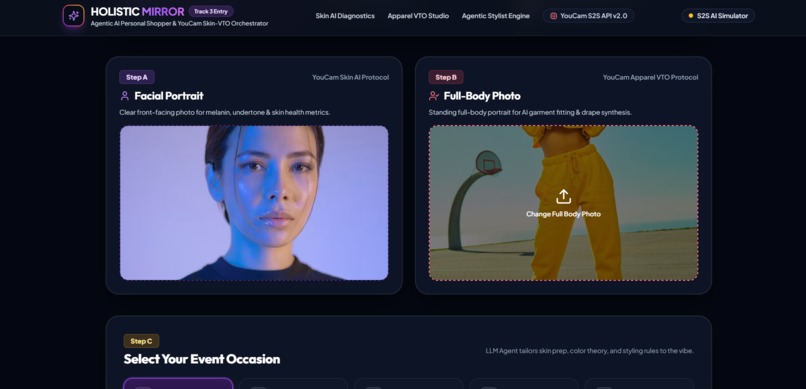Open Skin AI Diagnostics nav item

point(345,16)
